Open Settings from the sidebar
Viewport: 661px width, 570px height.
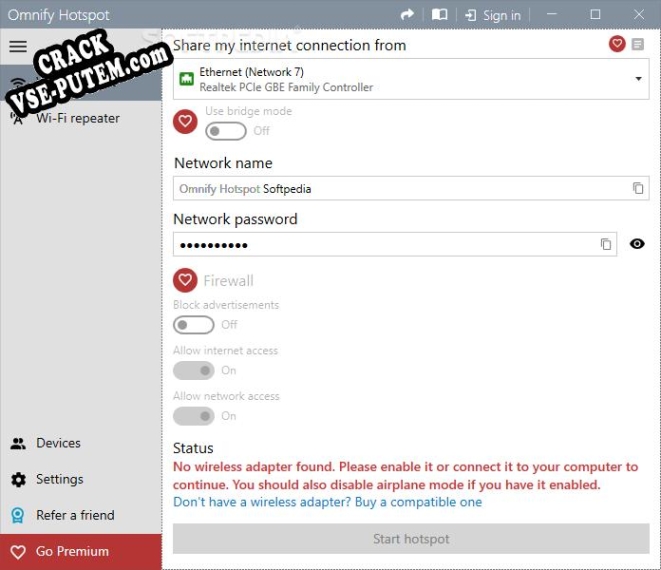(59, 479)
